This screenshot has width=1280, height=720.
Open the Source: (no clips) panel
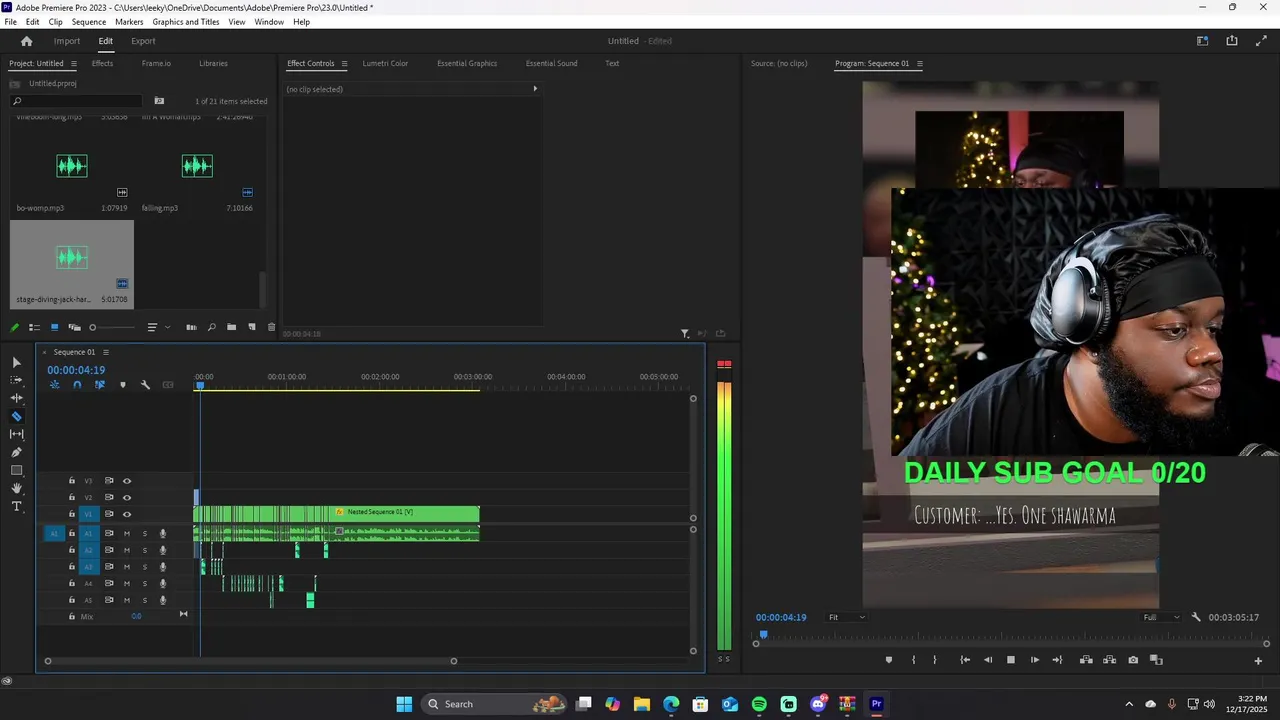[x=779, y=64]
